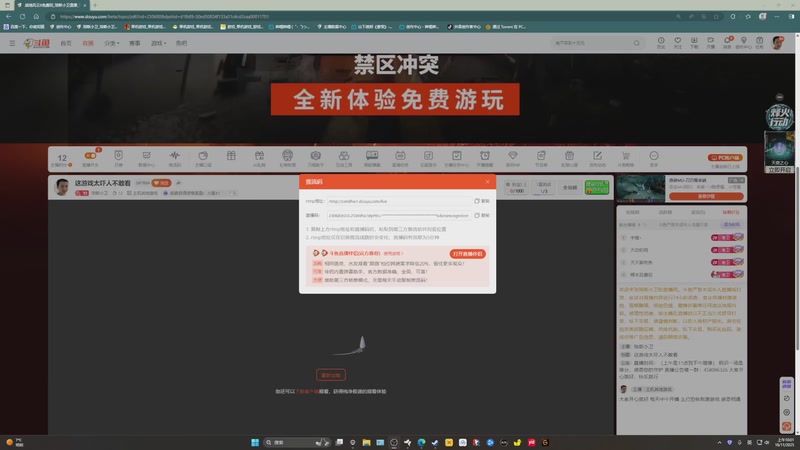Toggle the orange live switch in the streamer toolbar
Viewport: 800px width, 450px height.
(90, 156)
